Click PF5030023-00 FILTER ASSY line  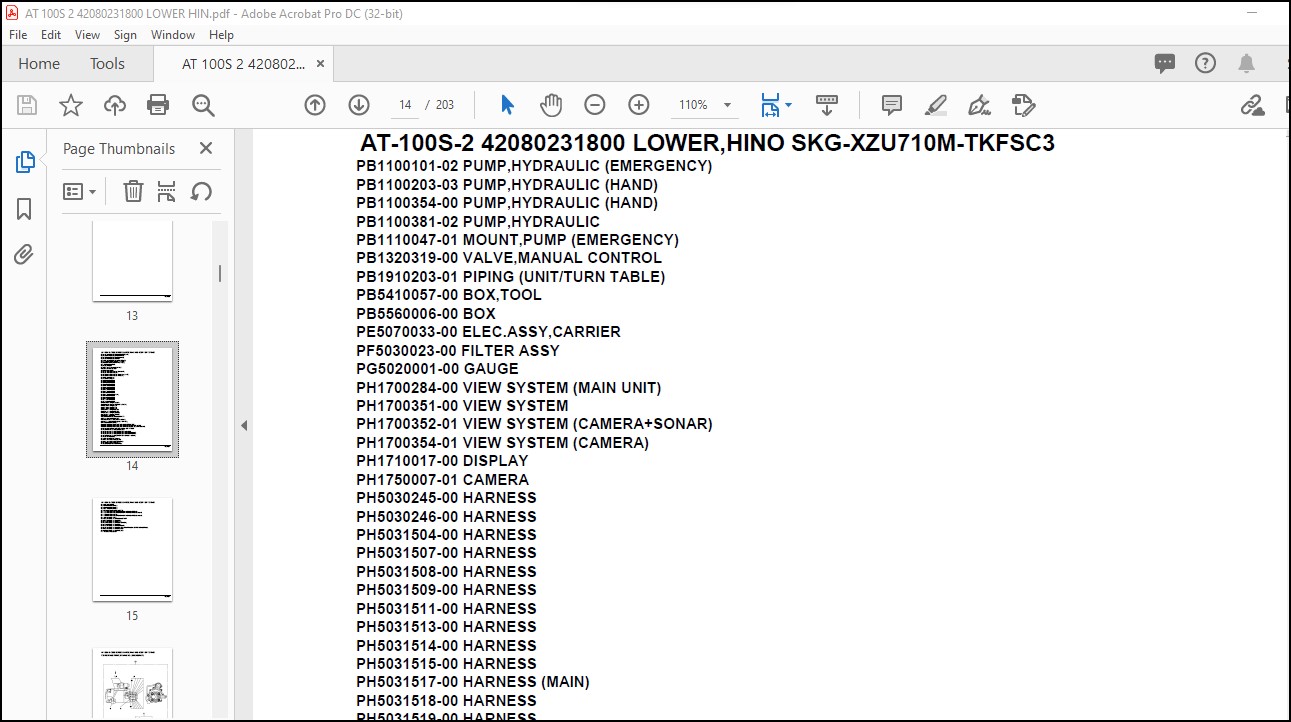click(x=458, y=351)
